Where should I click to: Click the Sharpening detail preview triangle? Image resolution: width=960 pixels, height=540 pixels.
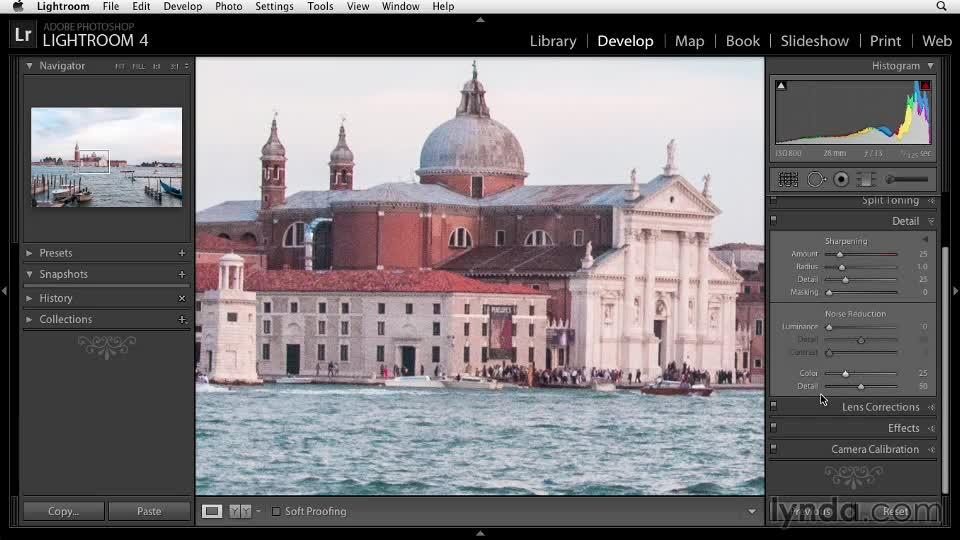(x=925, y=240)
